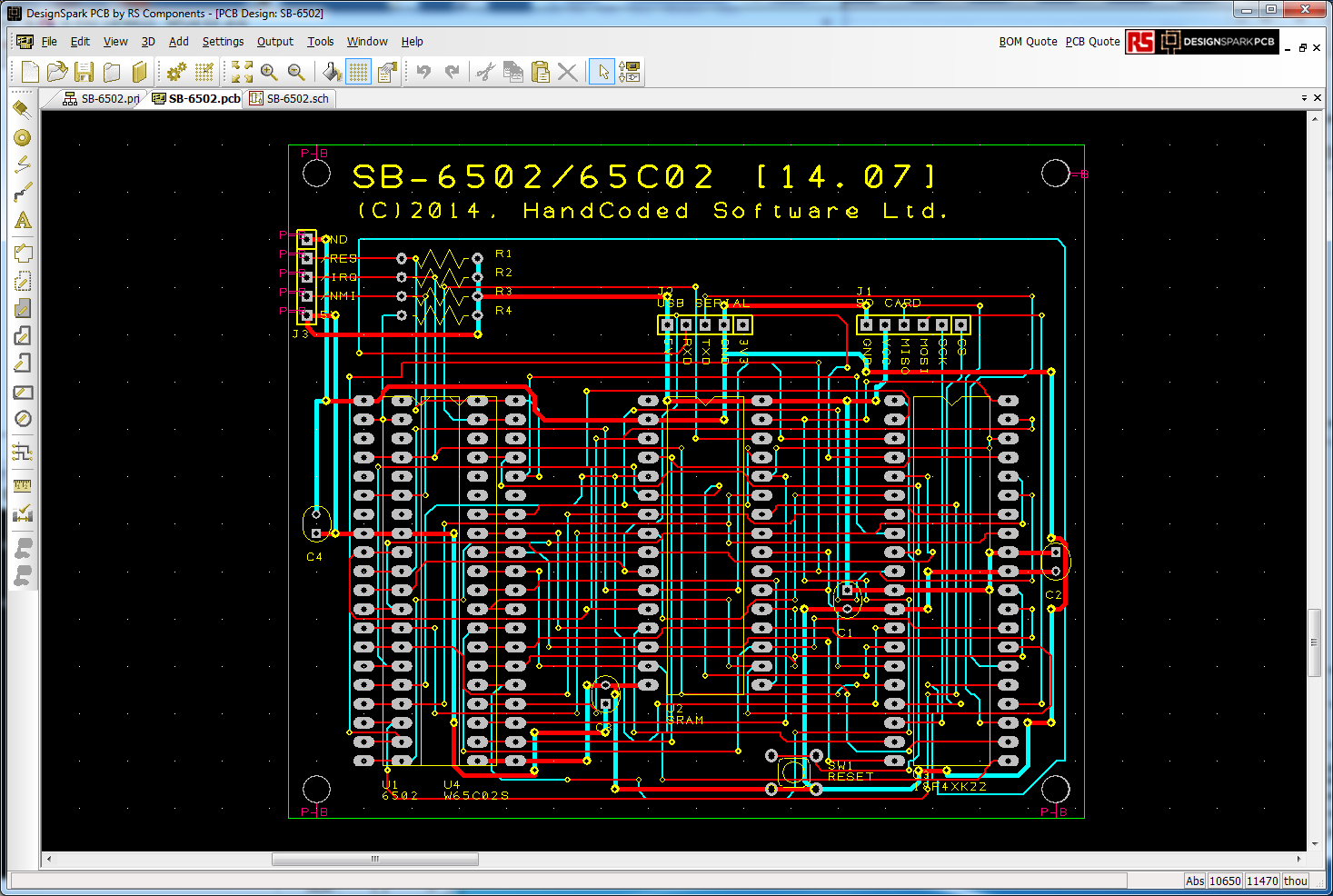
Task: Expand the Settings menu
Action: [223, 42]
